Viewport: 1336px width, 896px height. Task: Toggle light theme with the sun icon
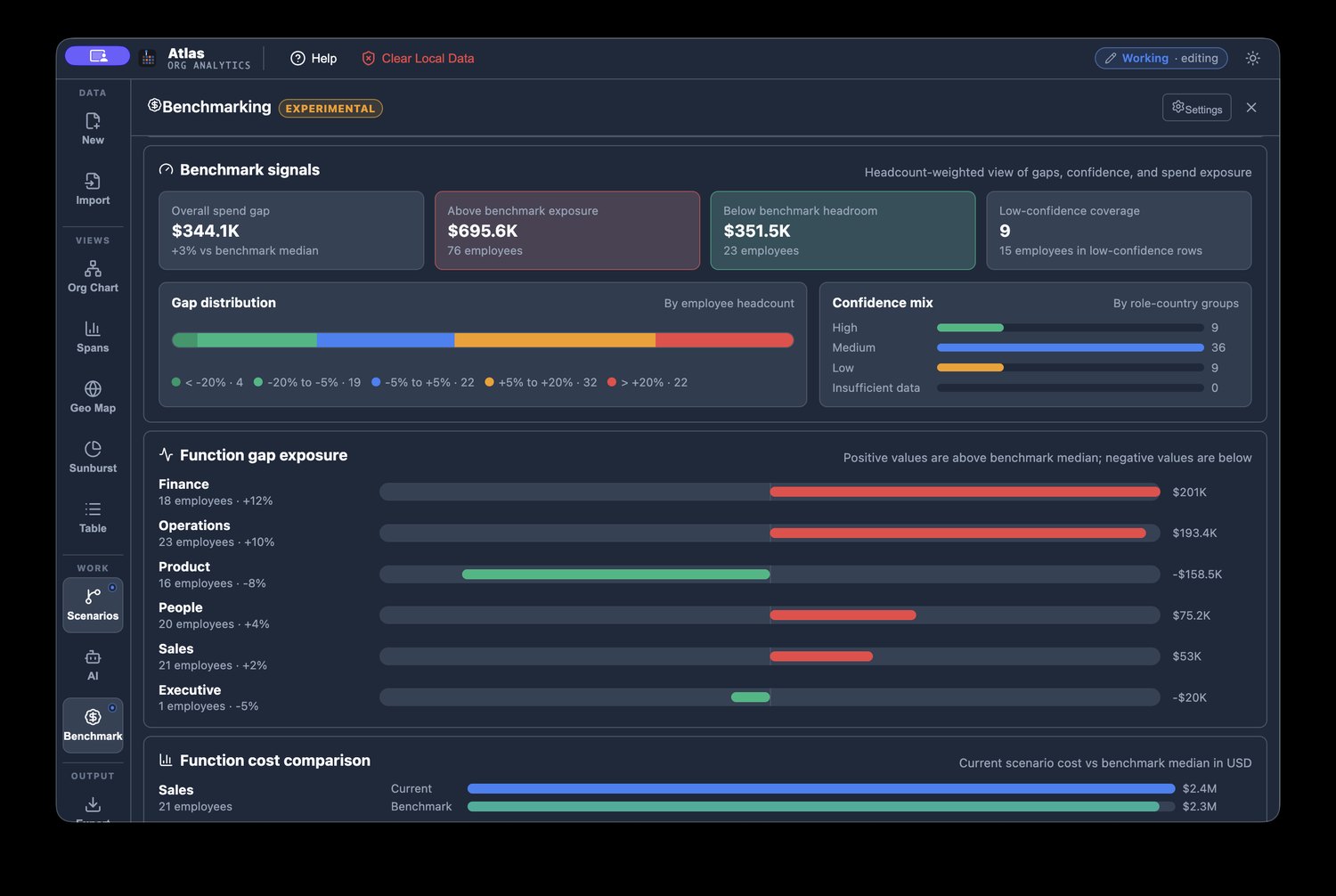tap(1253, 58)
